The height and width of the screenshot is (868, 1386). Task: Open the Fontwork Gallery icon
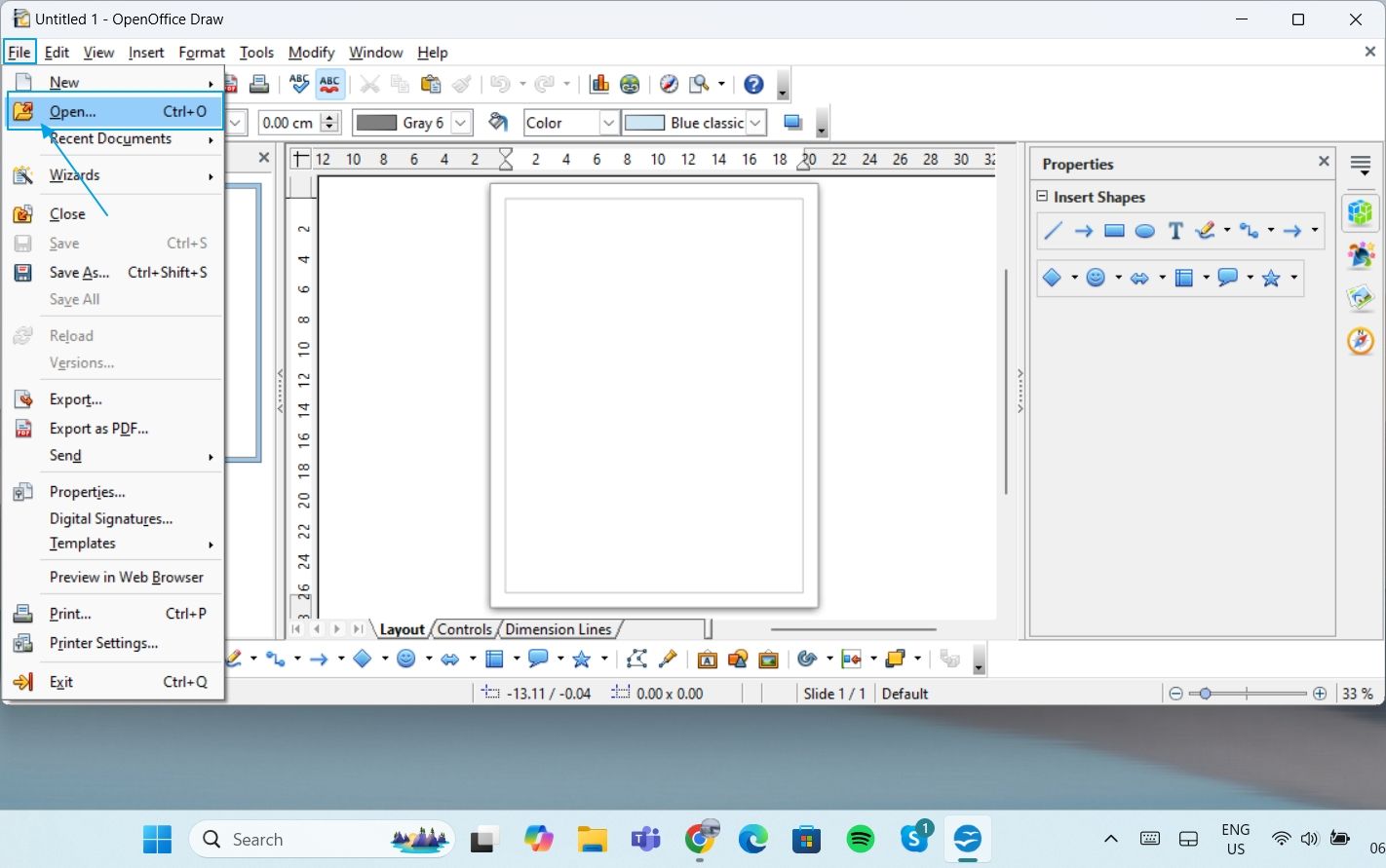pyautogui.click(x=708, y=660)
